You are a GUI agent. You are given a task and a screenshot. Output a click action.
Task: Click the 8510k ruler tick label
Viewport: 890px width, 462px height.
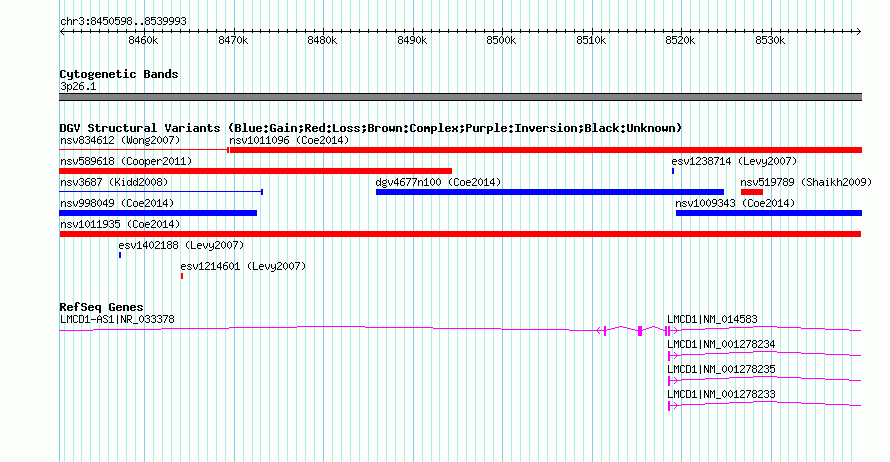click(591, 41)
